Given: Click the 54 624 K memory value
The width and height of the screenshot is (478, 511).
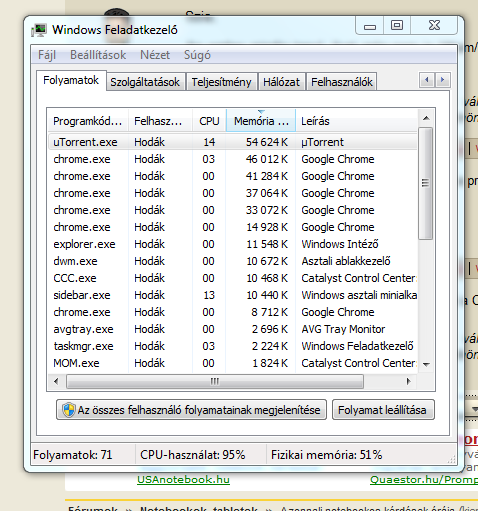Looking at the screenshot, I should point(267,142).
